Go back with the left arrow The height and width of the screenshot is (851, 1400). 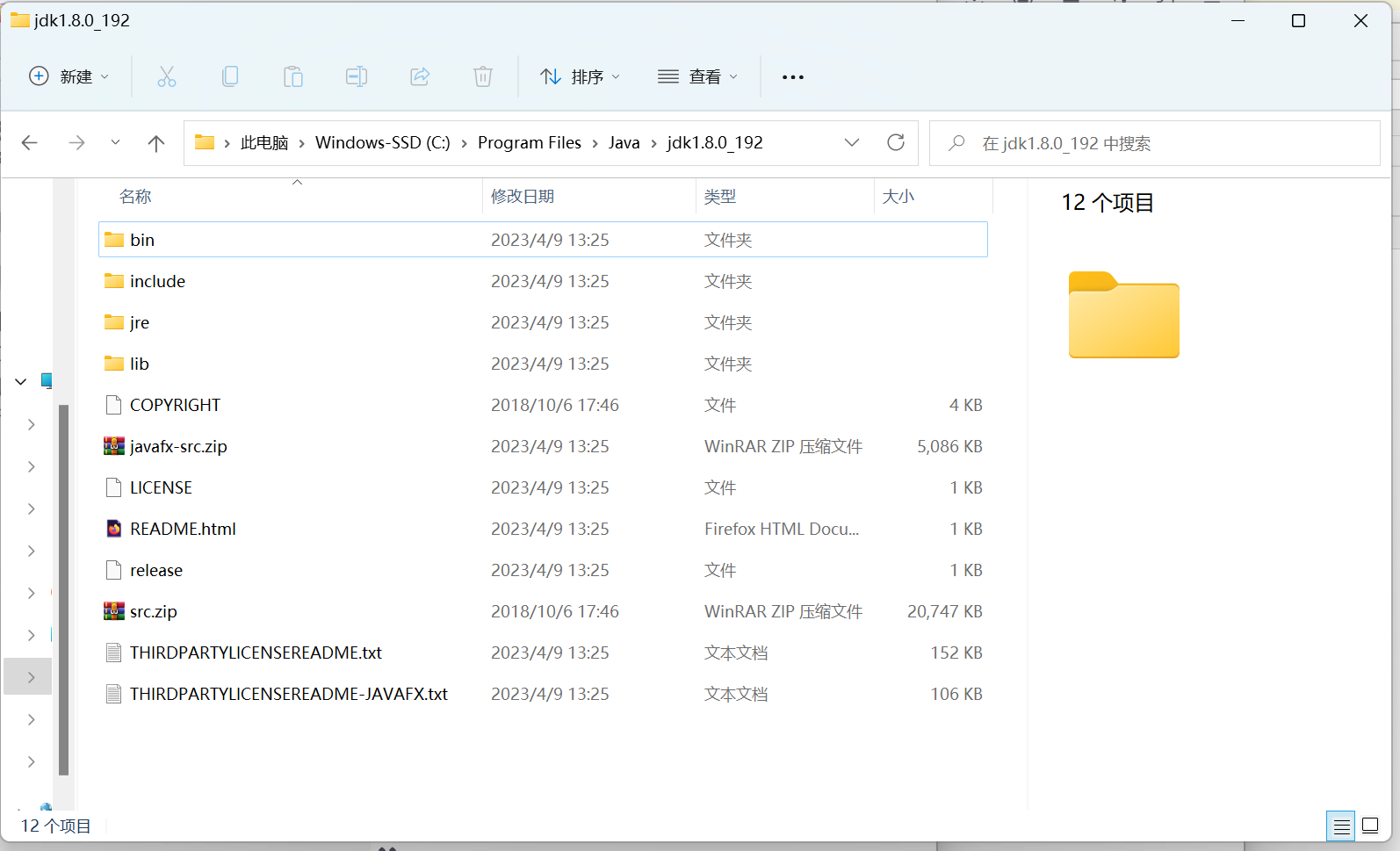coord(30,143)
